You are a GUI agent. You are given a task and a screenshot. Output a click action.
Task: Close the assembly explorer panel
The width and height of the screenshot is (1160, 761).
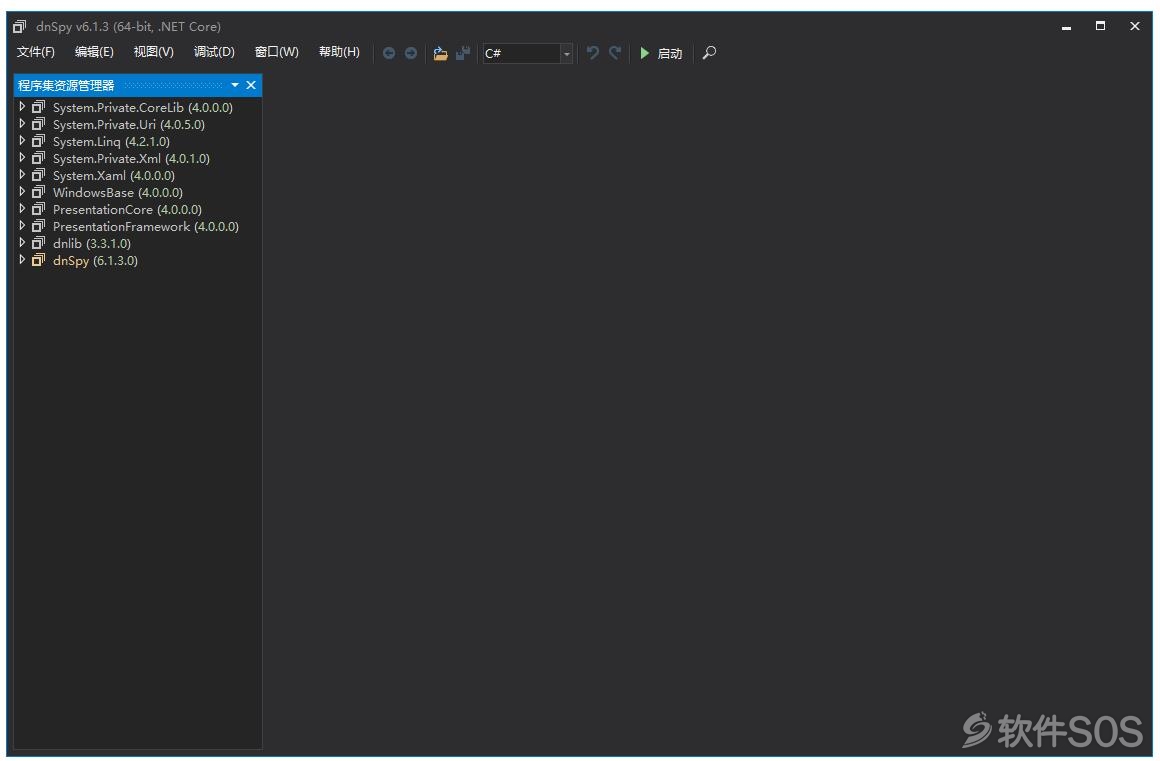point(251,85)
